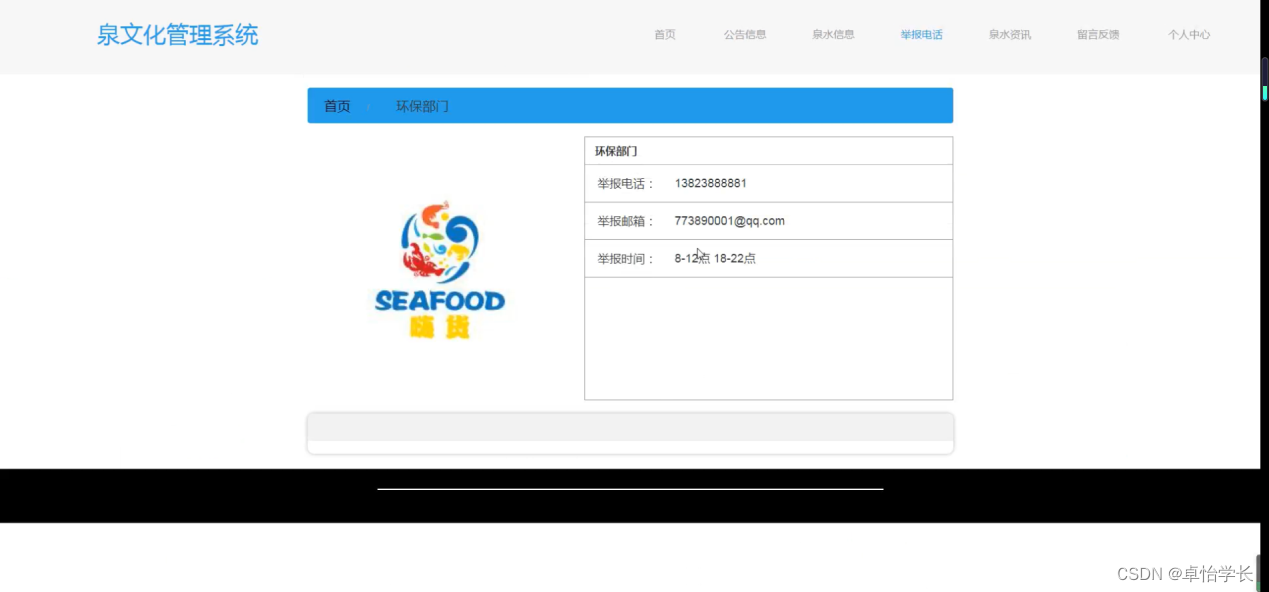Click the 泉文化管理系统 site title

[177, 36]
